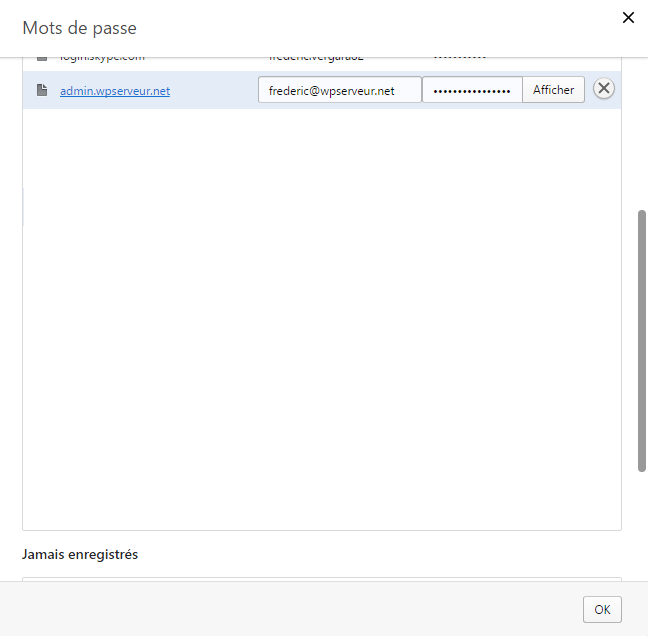The height and width of the screenshot is (636, 648).
Task: Focus the masked password field
Action: pyautogui.click(x=471, y=90)
